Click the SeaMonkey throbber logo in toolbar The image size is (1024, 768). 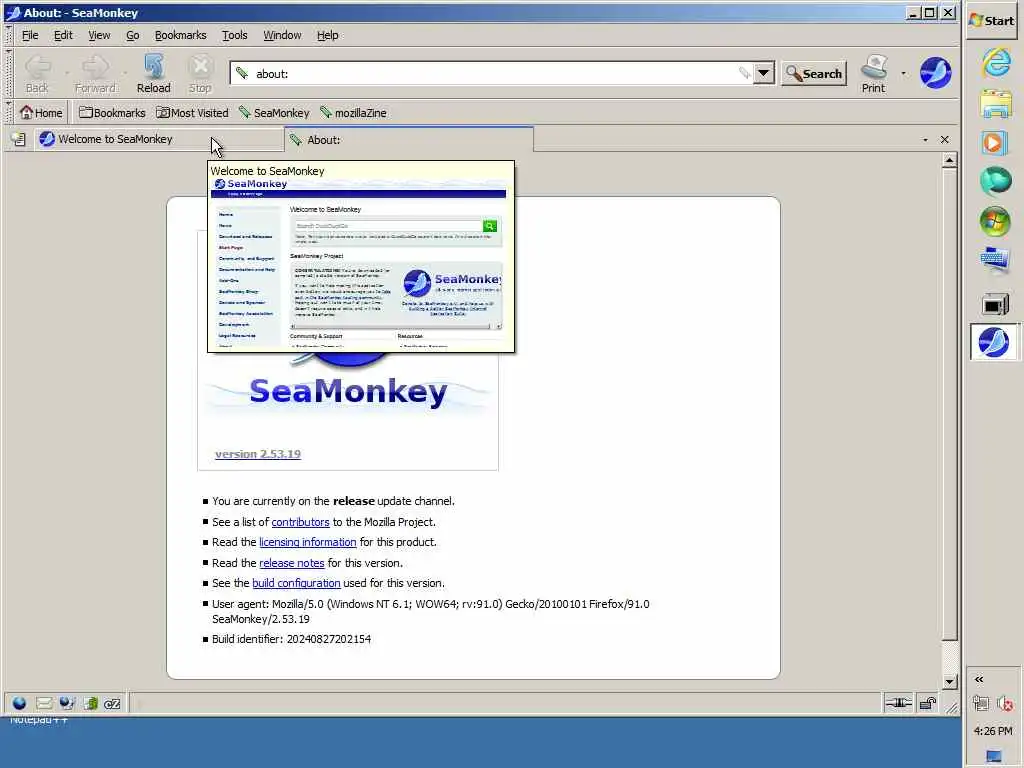click(x=935, y=72)
